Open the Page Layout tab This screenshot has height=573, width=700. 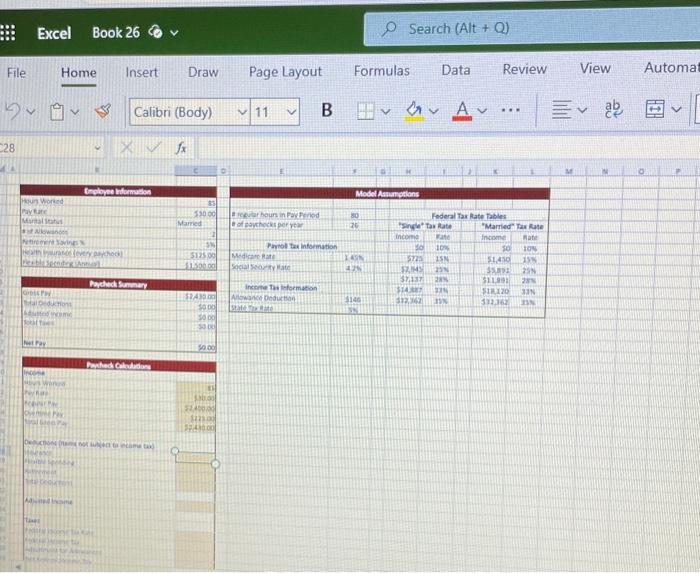pos(285,71)
